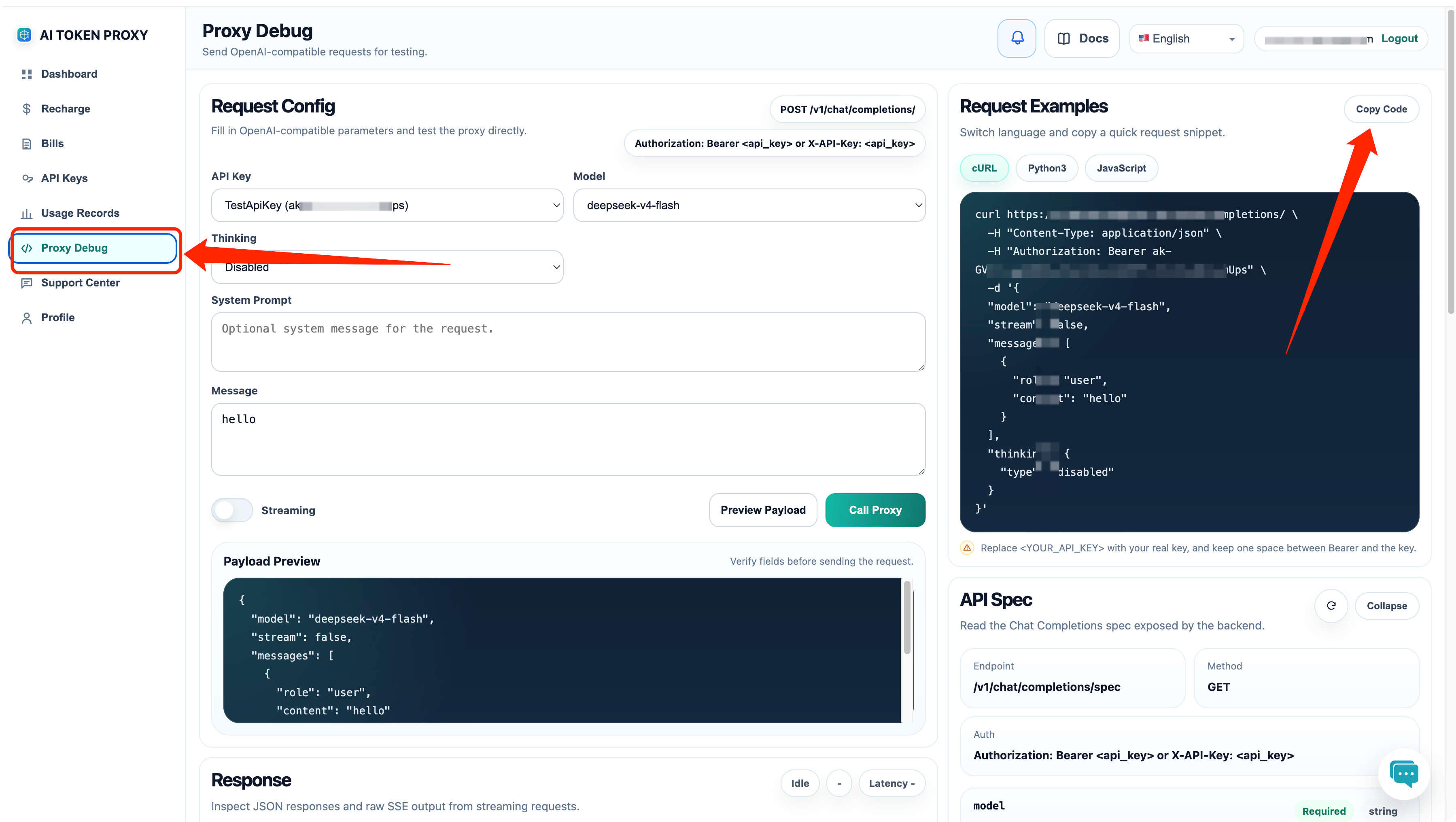Click the API Keys key icon

click(x=27, y=178)
